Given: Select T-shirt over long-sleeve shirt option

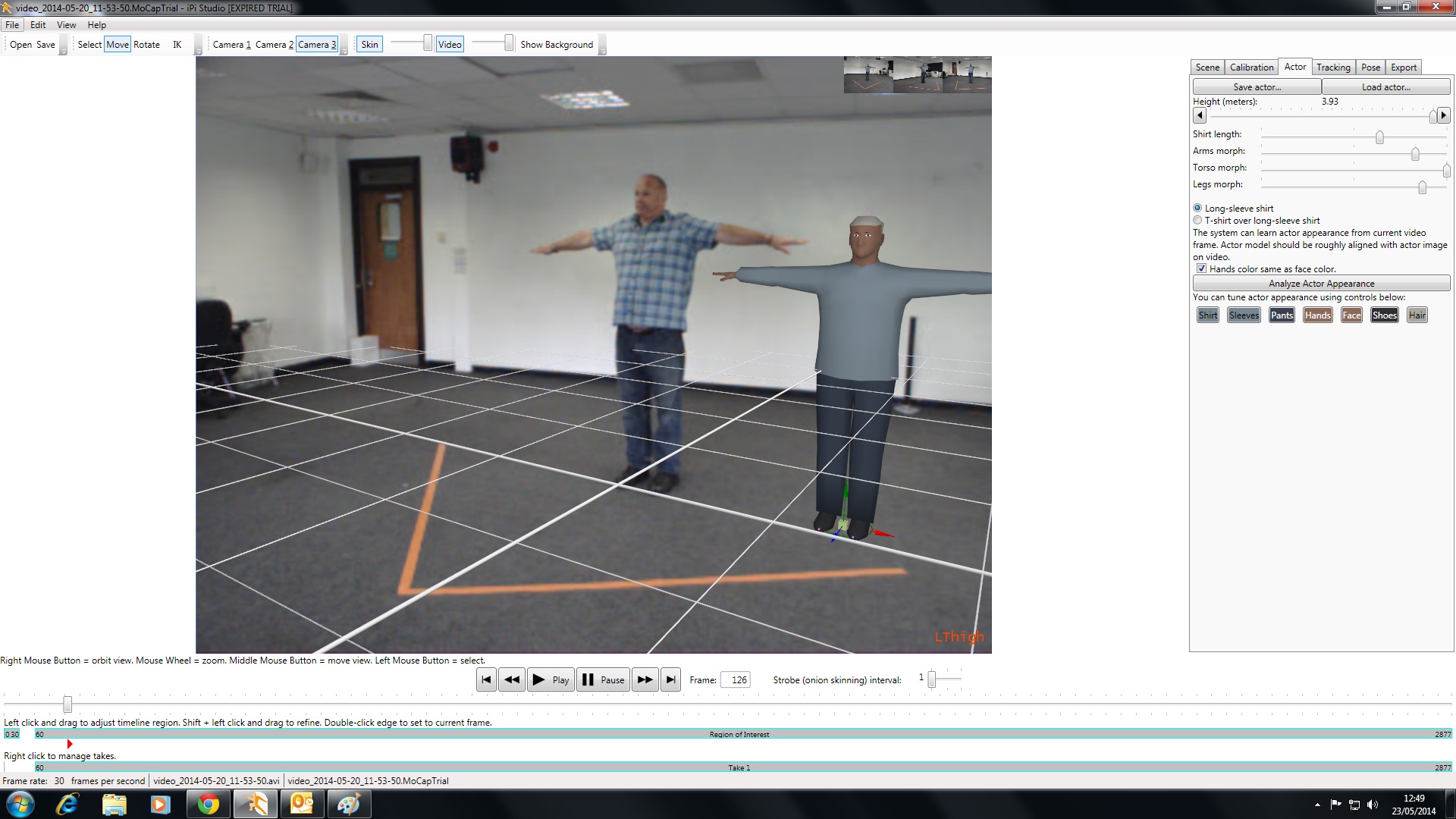Looking at the screenshot, I should (1197, 220).
